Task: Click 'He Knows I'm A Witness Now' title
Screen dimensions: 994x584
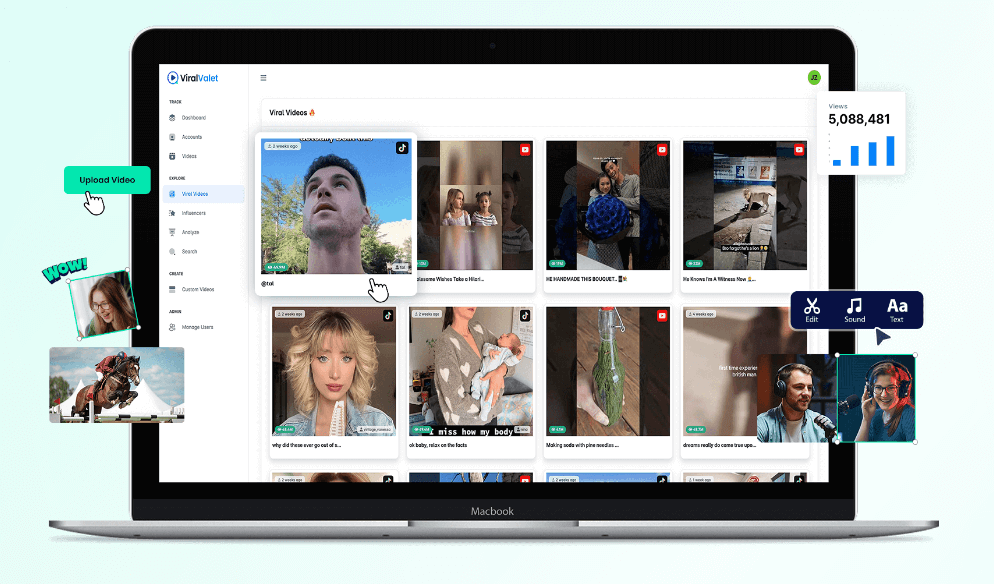Action: pos(719,279)
